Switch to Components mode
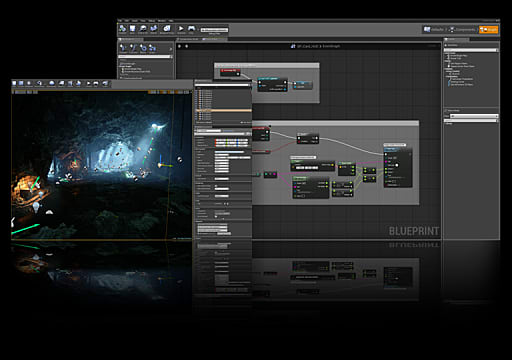Viewport: 512px width, 360px height. click(x=462, y=30)
